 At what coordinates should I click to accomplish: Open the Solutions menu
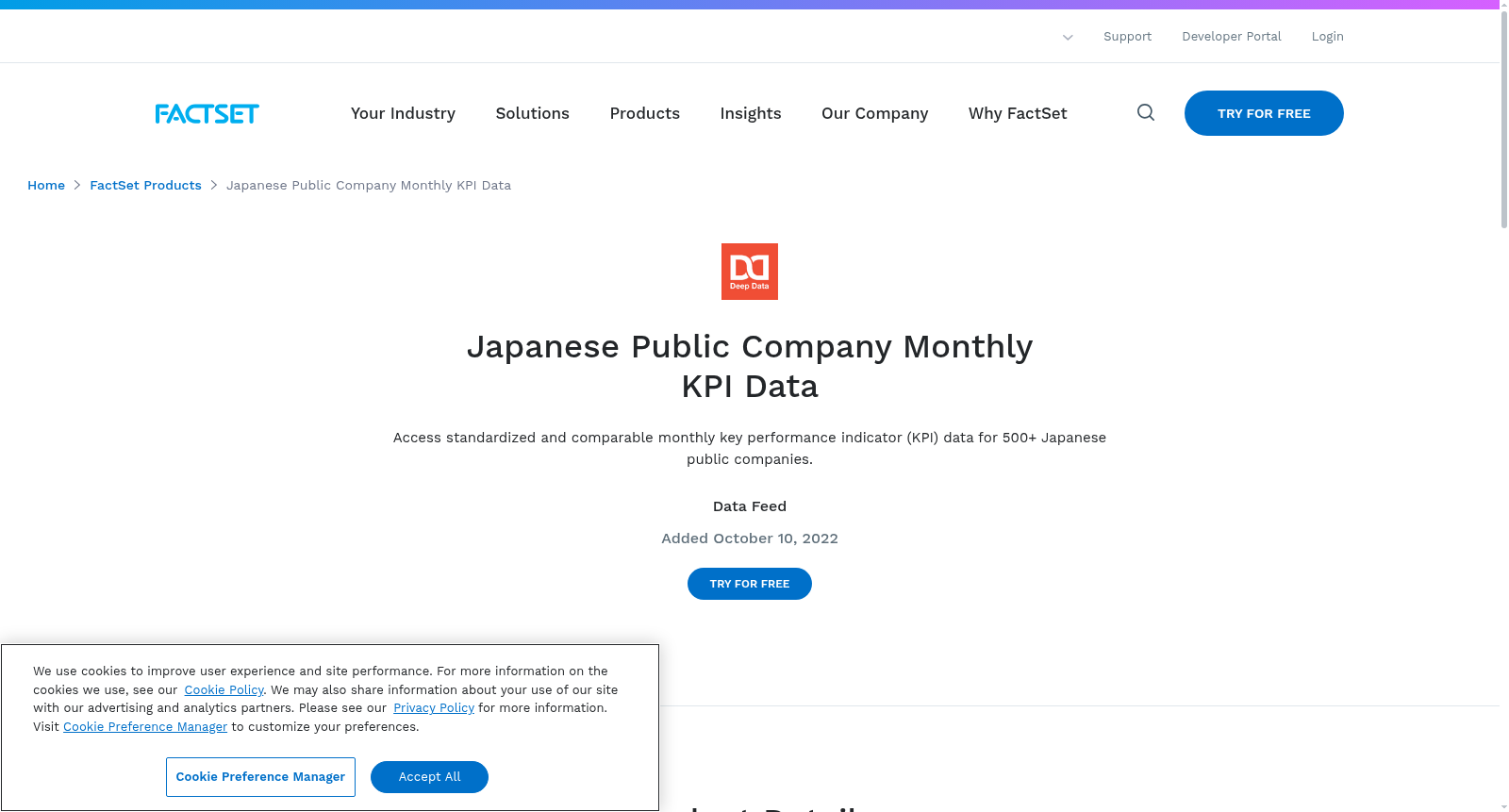532,113
